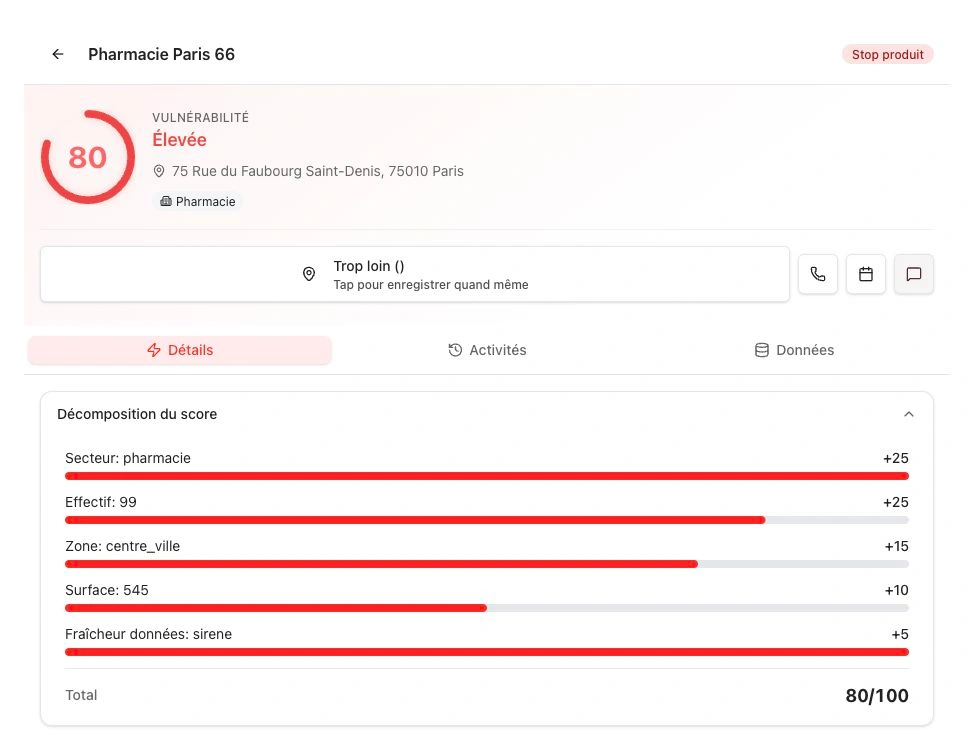
Task: Click the Zone: centre_ville progress bar
Action: point(487,564)
